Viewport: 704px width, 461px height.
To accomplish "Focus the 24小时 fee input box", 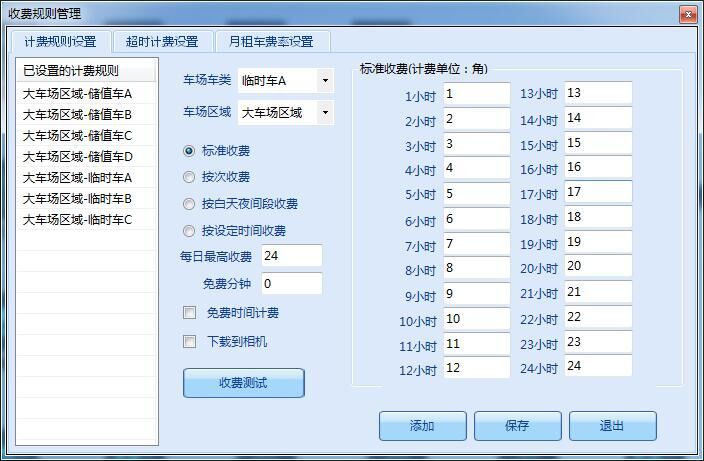I will pyautogui.click(x=597, y=367).
